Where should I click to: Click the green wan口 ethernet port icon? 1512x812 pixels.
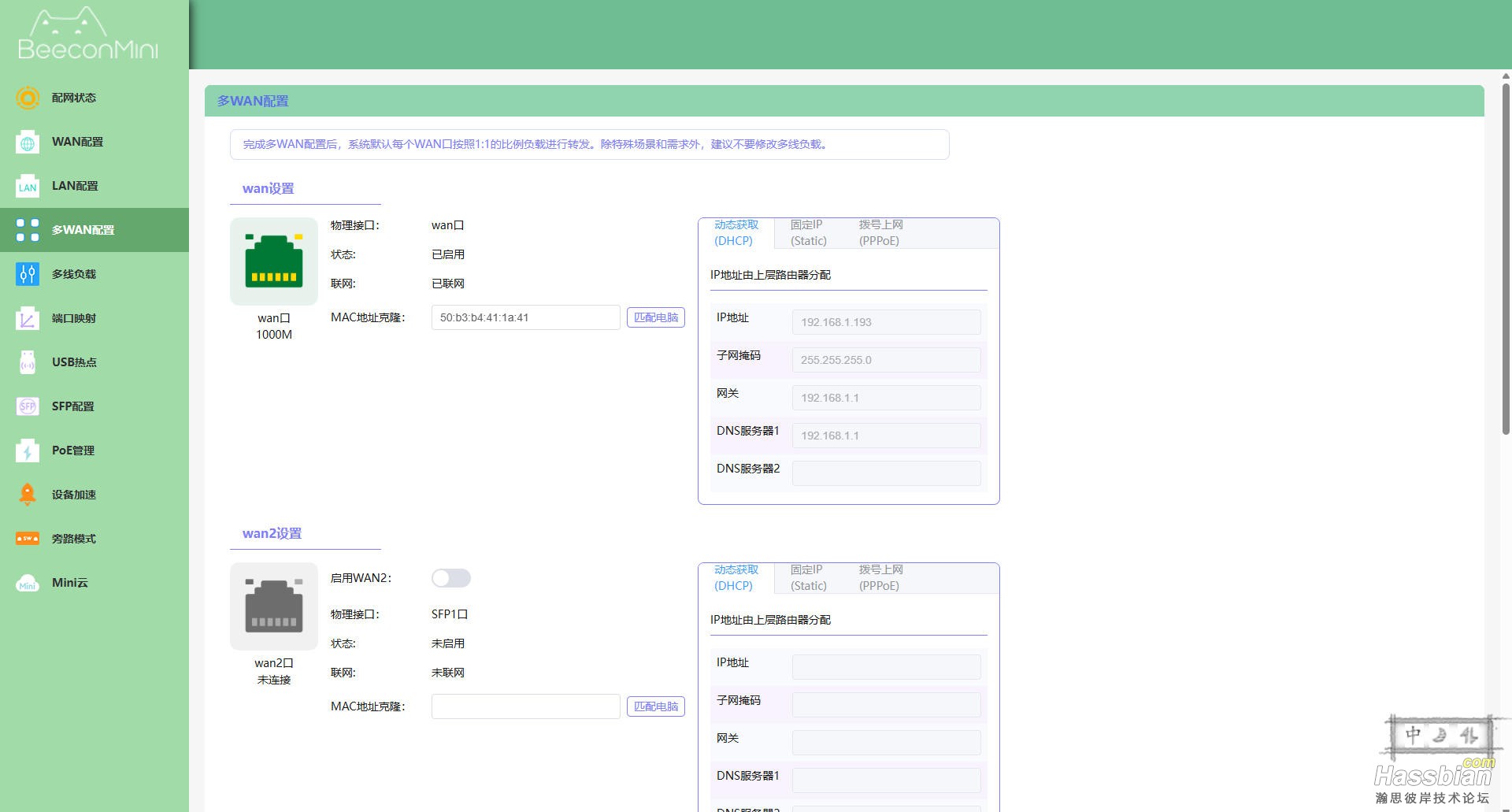pyautogui.click(x=274, y=261)
